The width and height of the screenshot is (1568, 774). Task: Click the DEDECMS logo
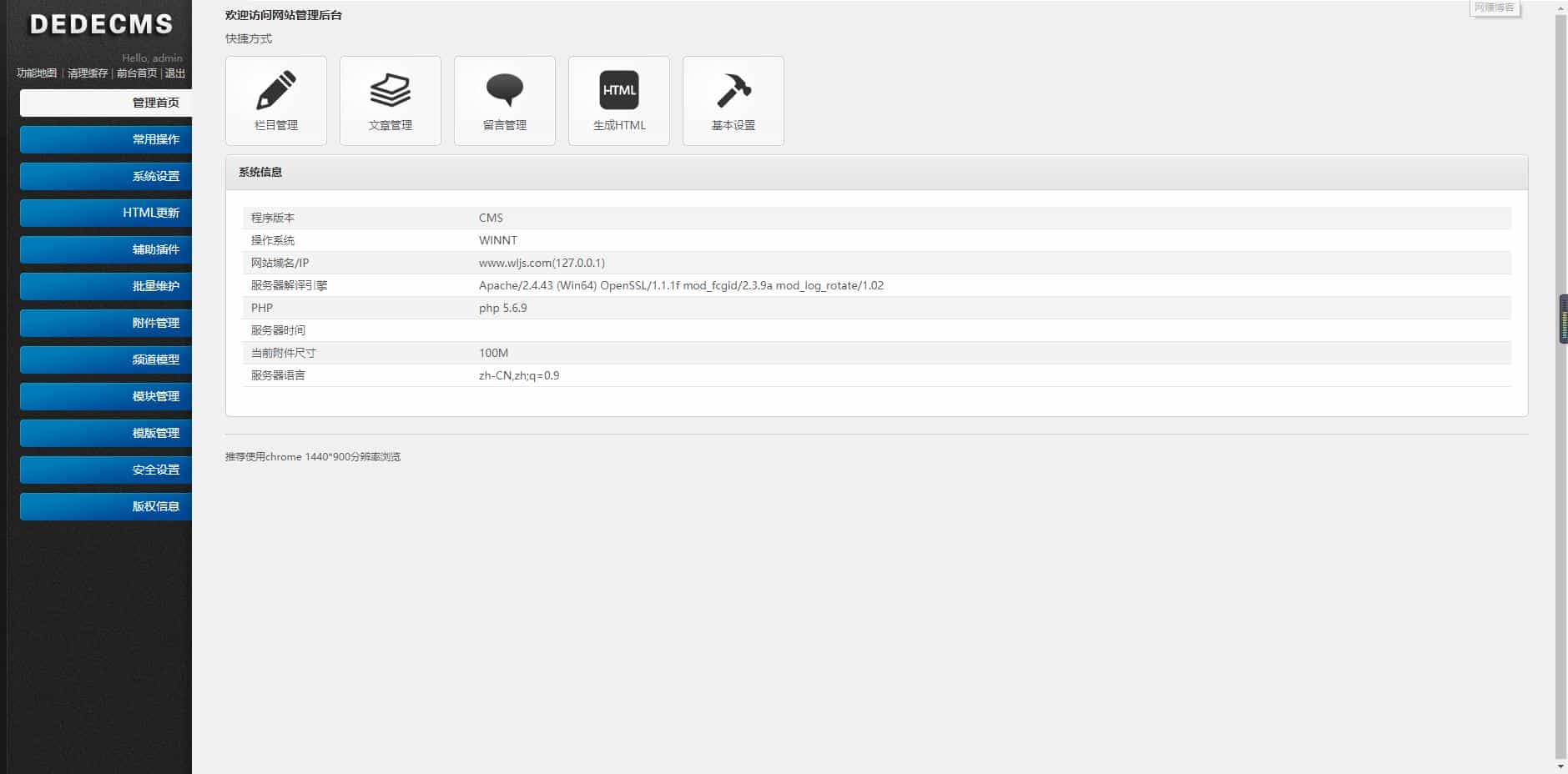(102, 24)
